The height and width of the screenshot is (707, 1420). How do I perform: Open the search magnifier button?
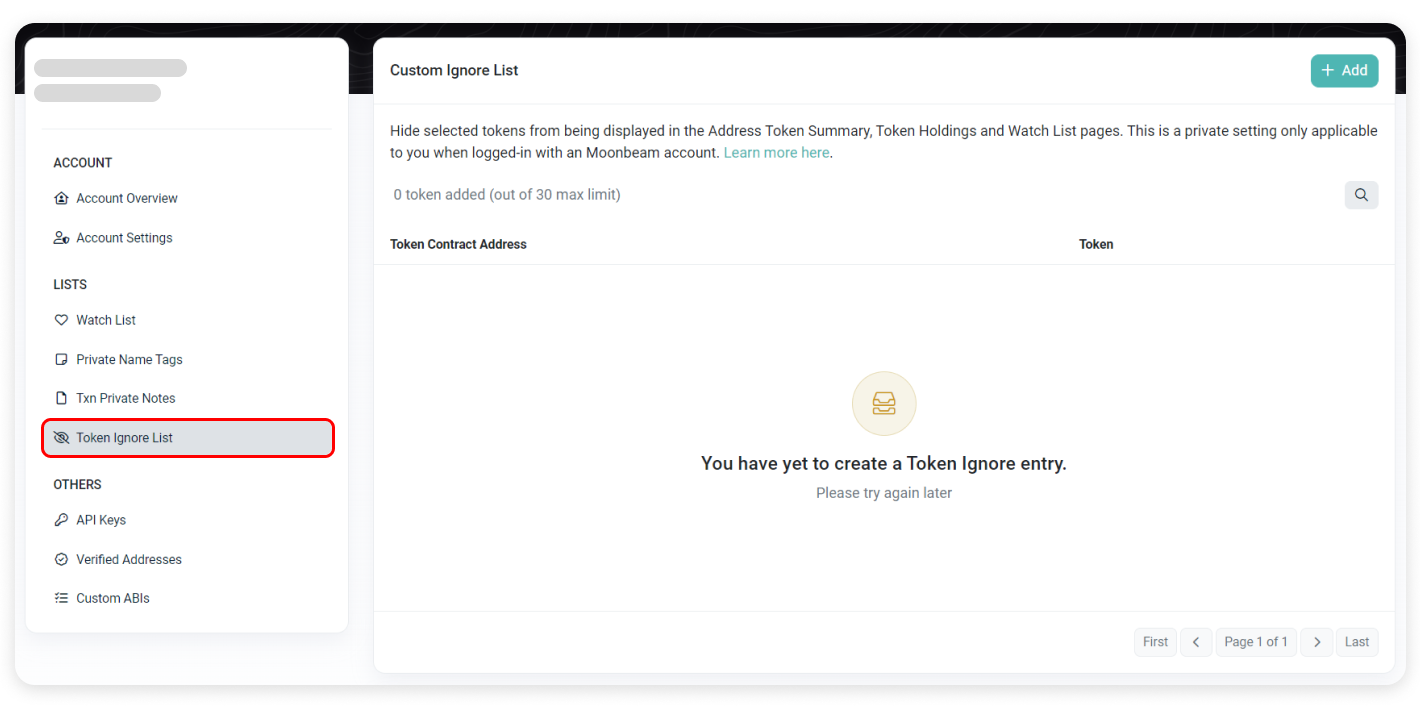click(1361, 195)
